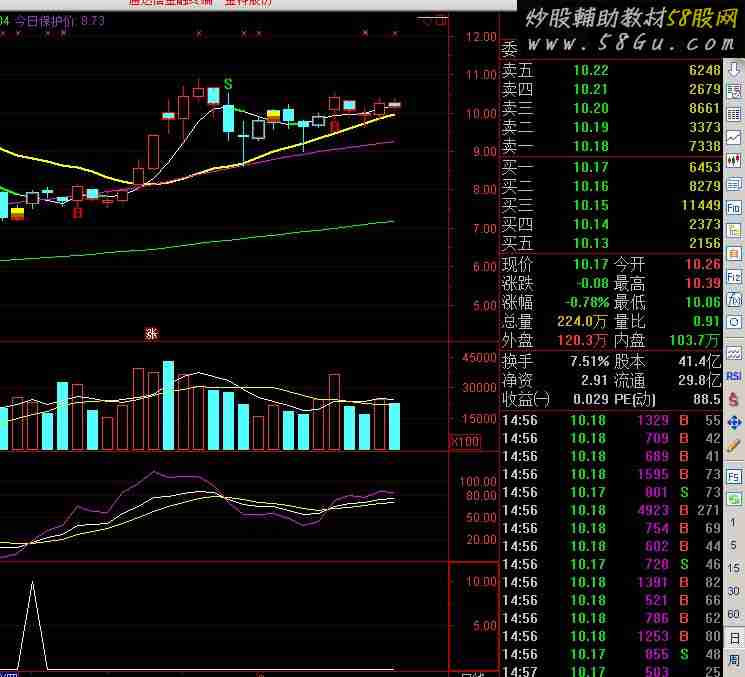Click the 委 label above the order book
Viewport: 745px width, 677px height.
click(x=510, y=50)
